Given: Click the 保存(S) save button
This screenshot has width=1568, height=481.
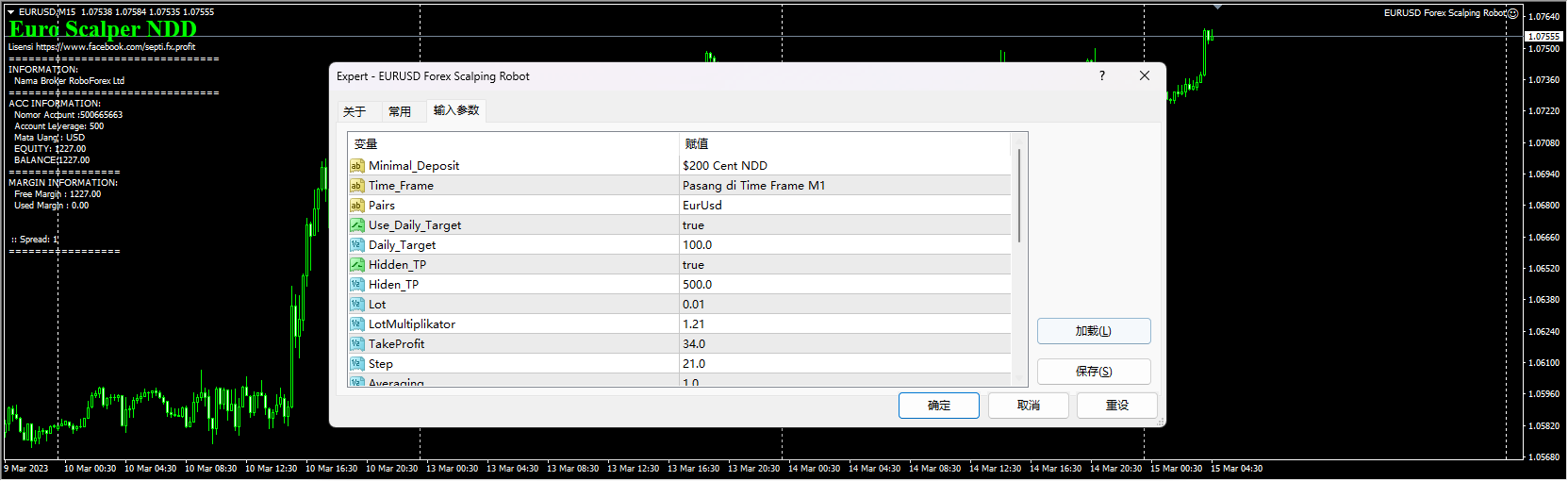Looking at the screenshot, I should click(1094, 372).
